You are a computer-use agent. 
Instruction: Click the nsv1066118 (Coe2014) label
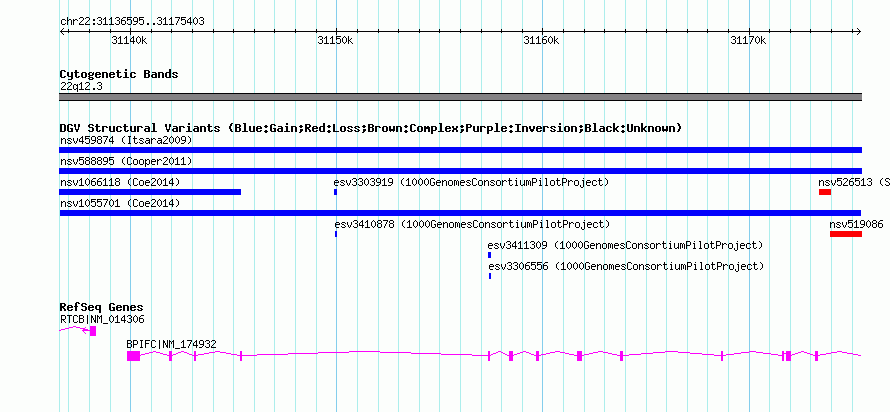[120, 182]
